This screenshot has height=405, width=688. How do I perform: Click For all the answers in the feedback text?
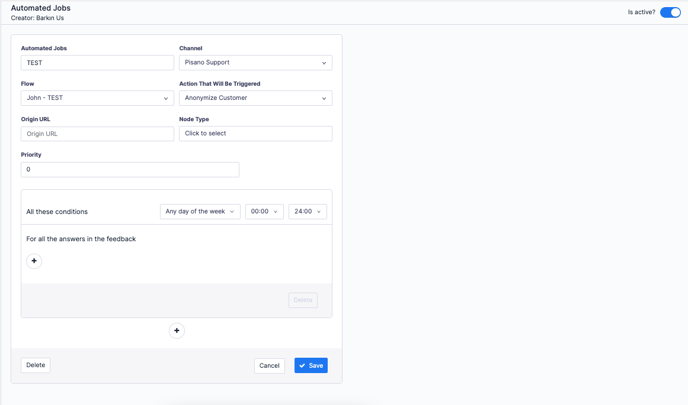tap(81, 239)
